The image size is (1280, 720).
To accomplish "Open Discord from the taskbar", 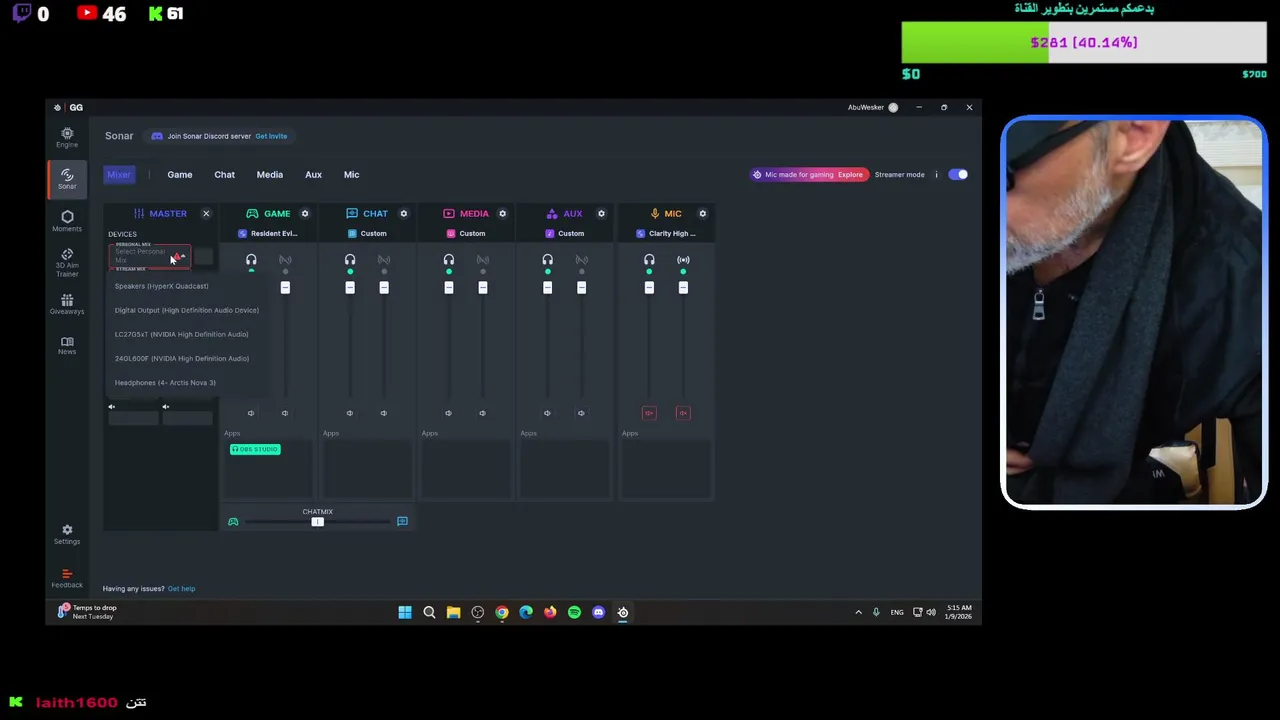I will coord(598,612).
